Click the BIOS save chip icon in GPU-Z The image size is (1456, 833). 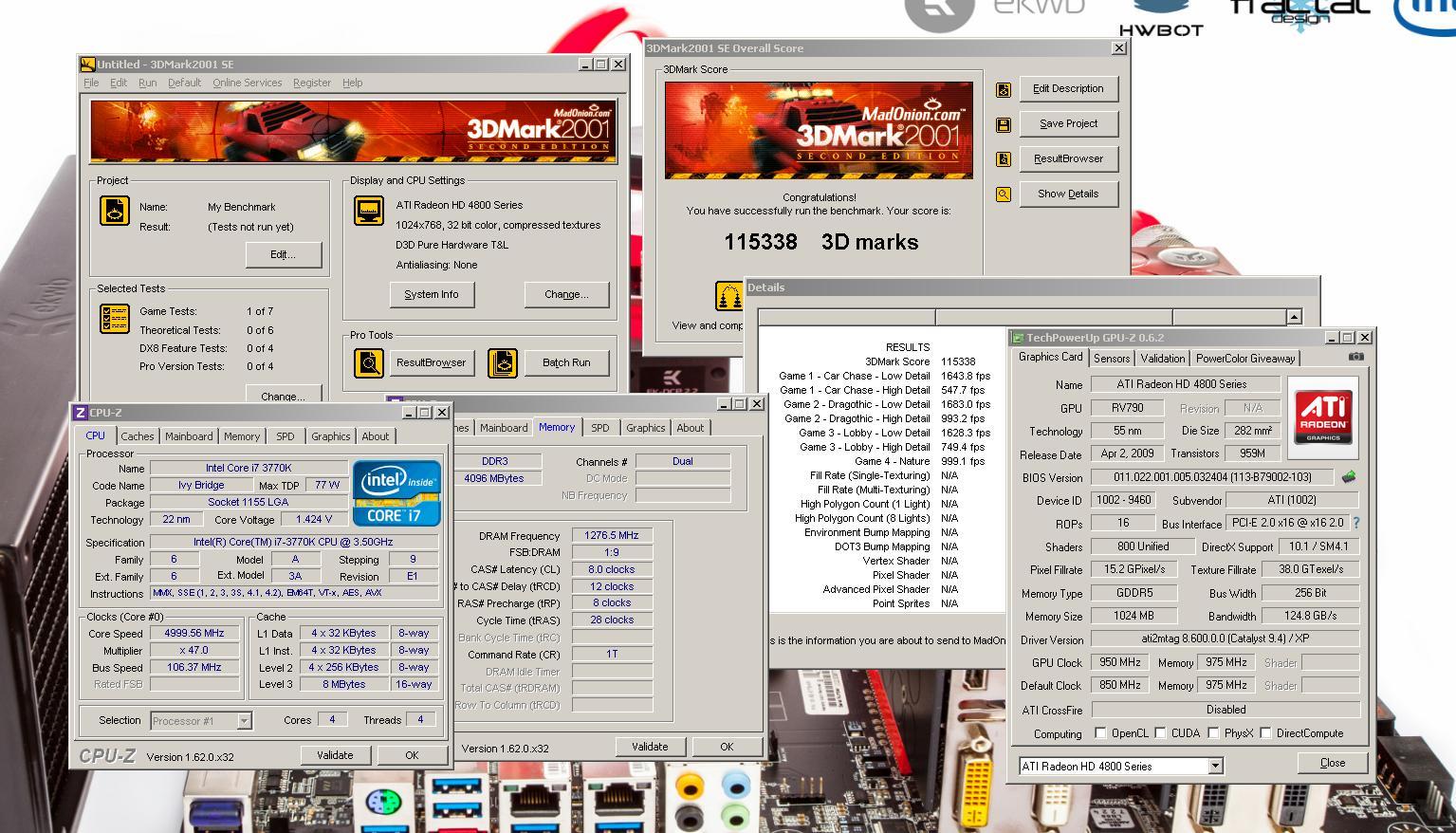click(1348, 477)
